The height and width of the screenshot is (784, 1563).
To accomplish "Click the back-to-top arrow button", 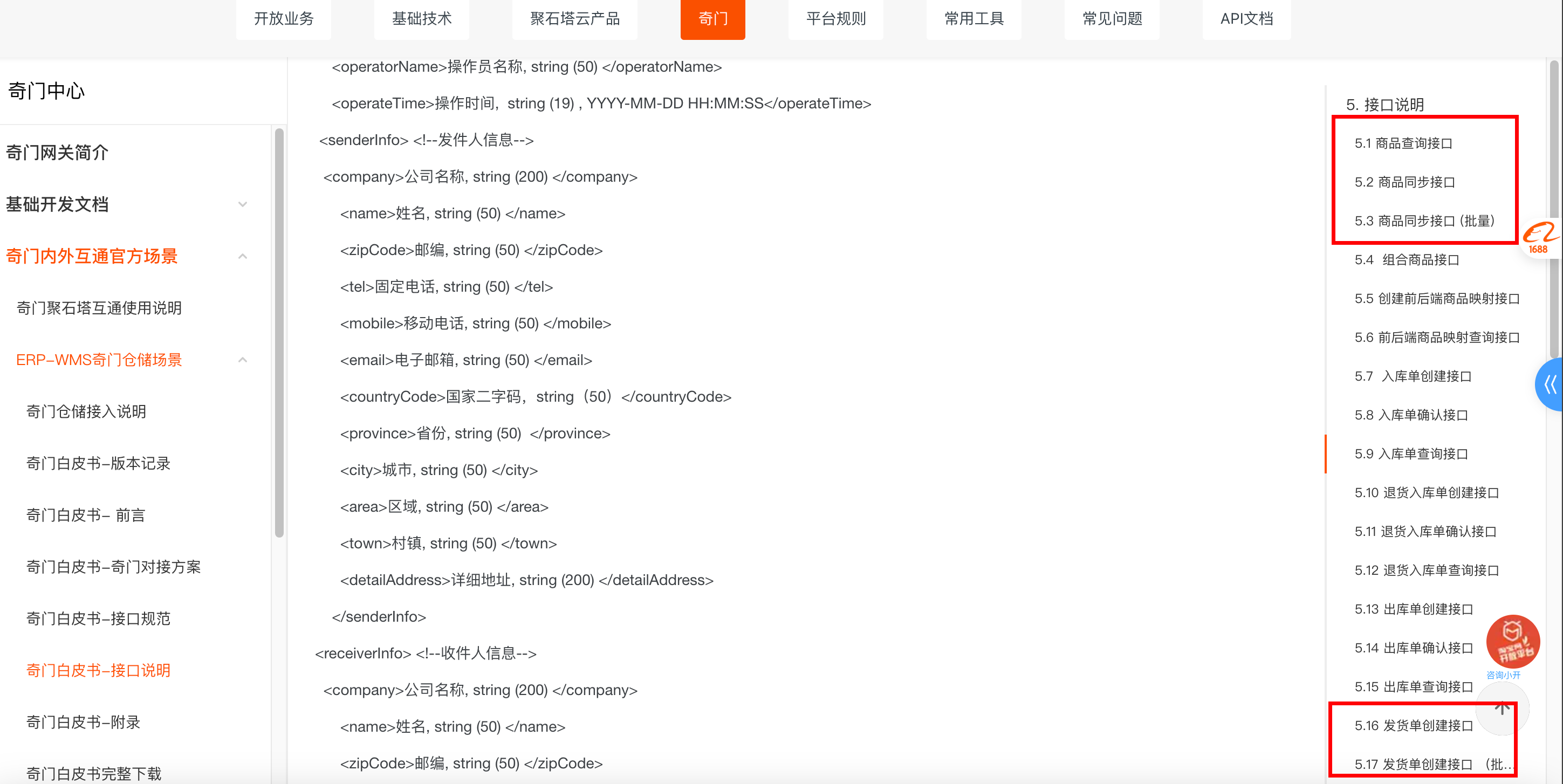I will pyautogui.click(x=1502, y=708).
